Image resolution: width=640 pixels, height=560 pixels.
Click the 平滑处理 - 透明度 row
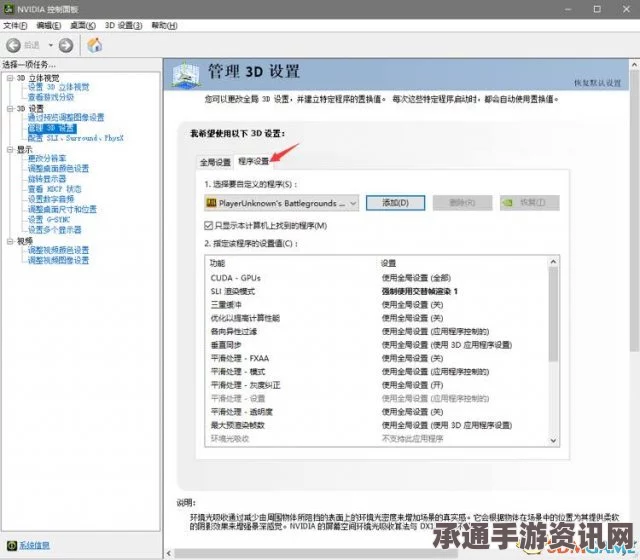[377, 412]
